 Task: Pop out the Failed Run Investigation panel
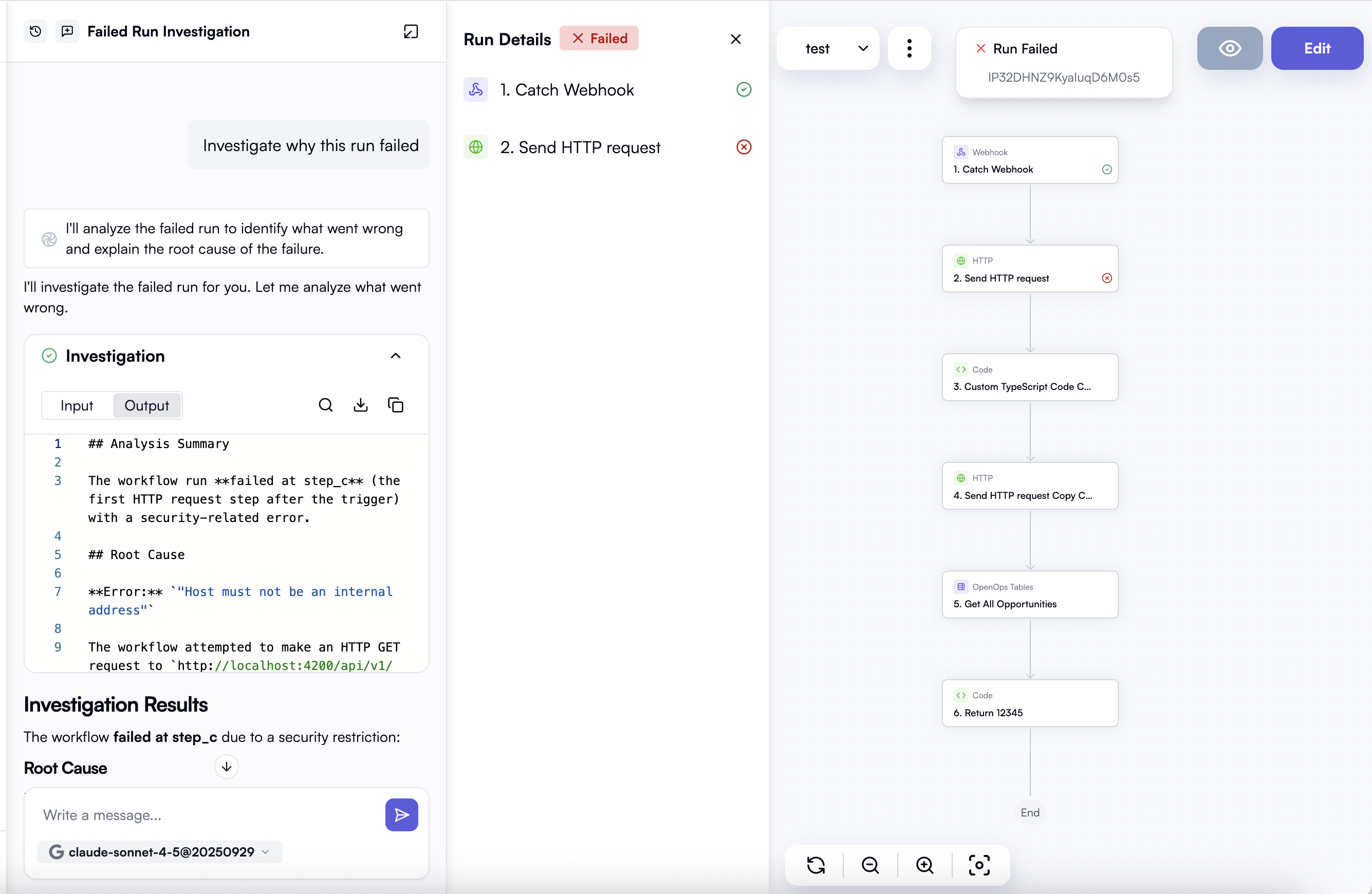(411, 31)
